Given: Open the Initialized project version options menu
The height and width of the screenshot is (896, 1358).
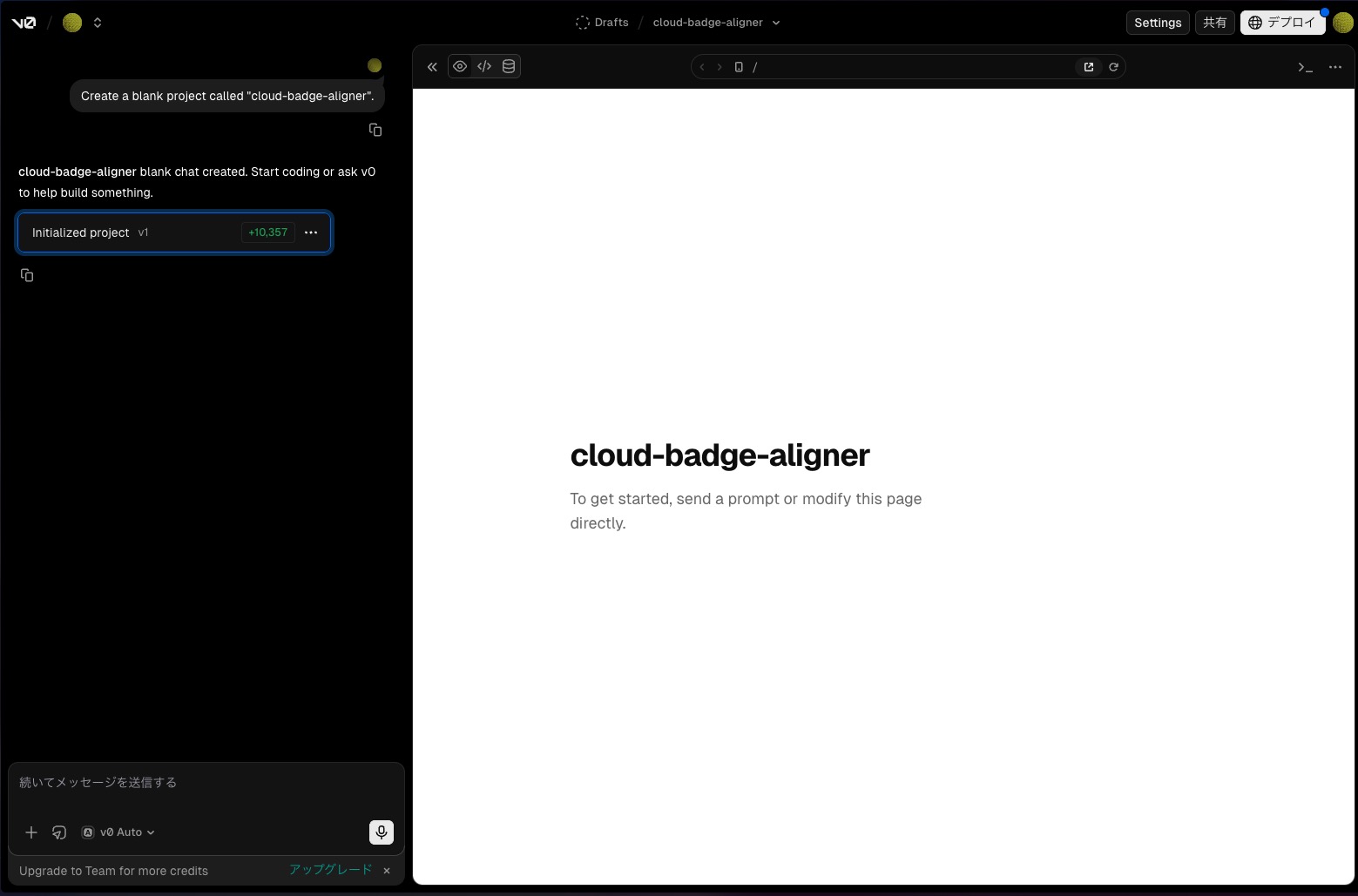Looking at the screenshot, I should point(311,232).
